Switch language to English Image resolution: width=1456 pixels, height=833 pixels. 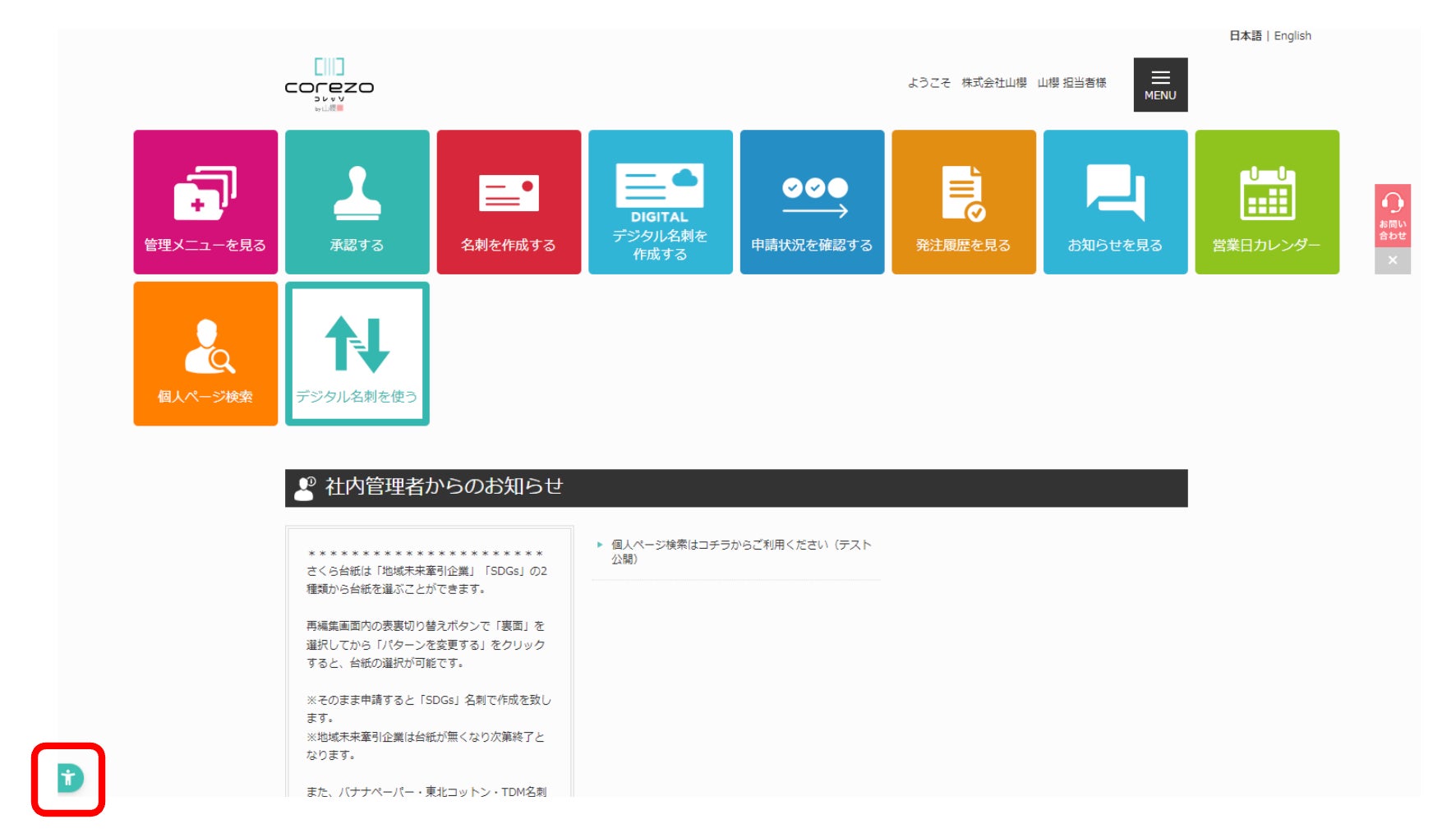(1292, 36)
